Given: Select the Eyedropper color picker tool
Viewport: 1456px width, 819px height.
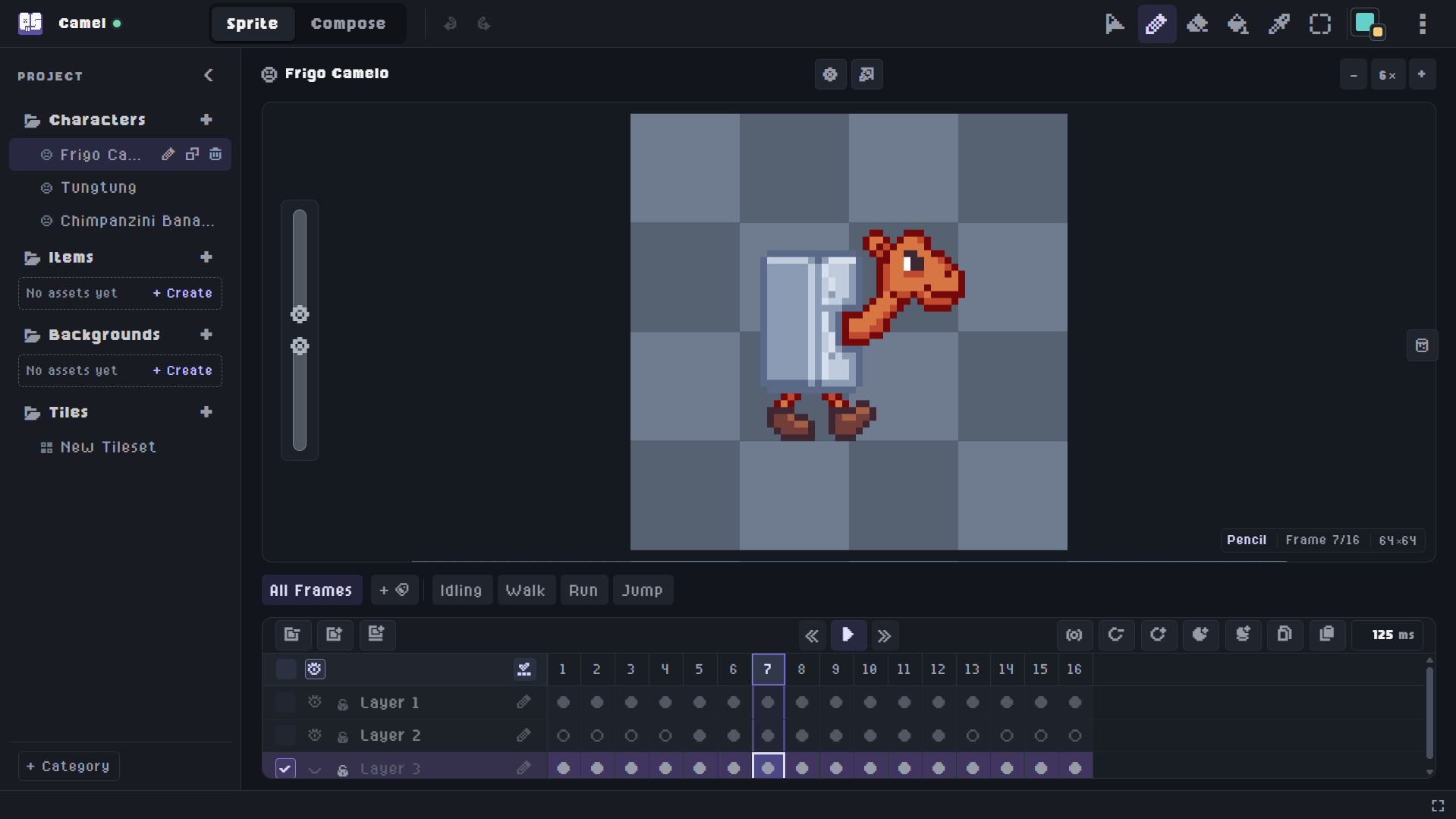Looking at the screenshot, I should [x=1279, y=24].
